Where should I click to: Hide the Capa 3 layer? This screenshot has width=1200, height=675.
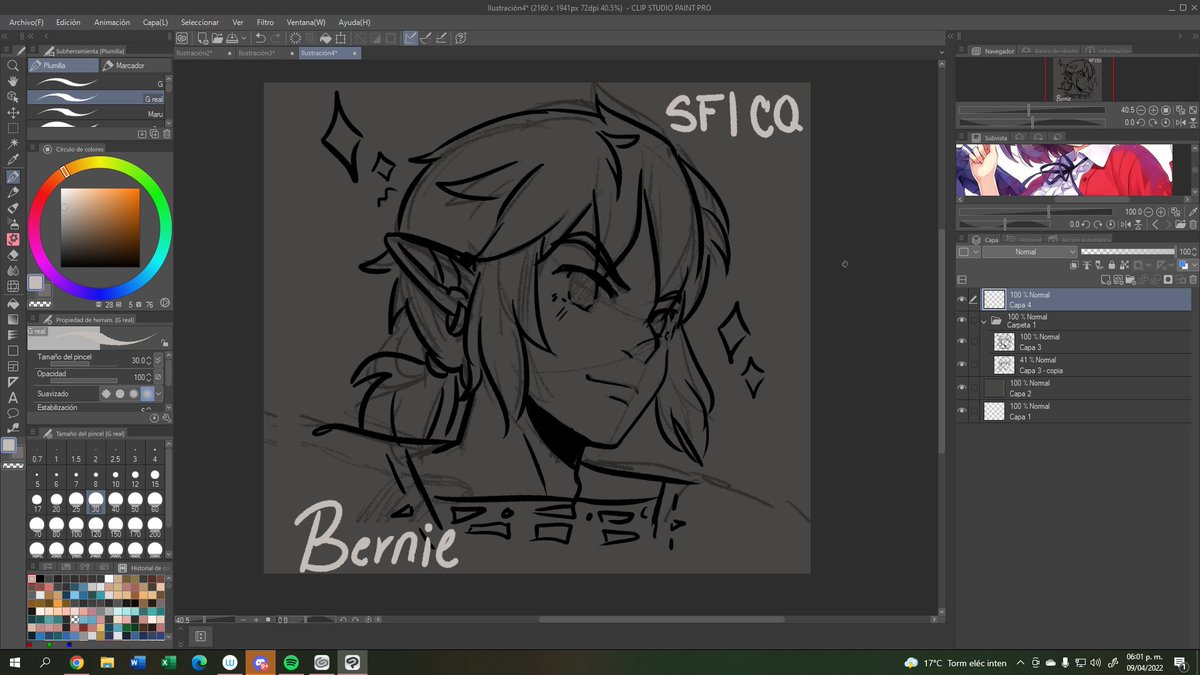[962, 341]
